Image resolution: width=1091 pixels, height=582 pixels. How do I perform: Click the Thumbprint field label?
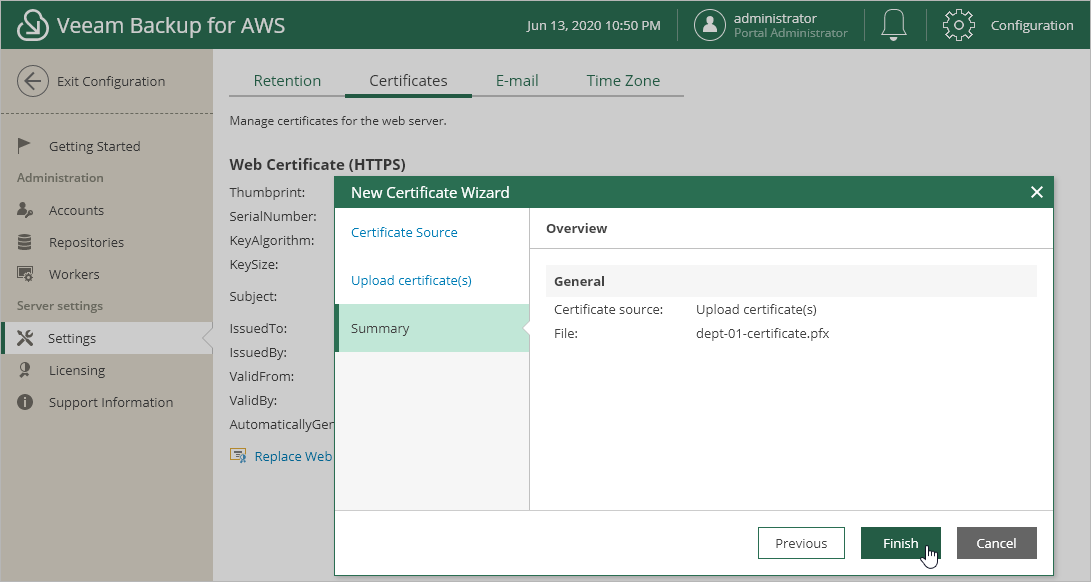tap(267, 192)
